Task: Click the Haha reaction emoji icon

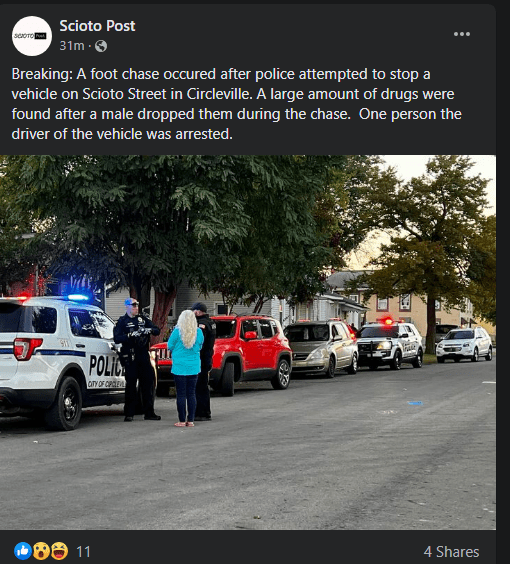Action: point(59,551)
